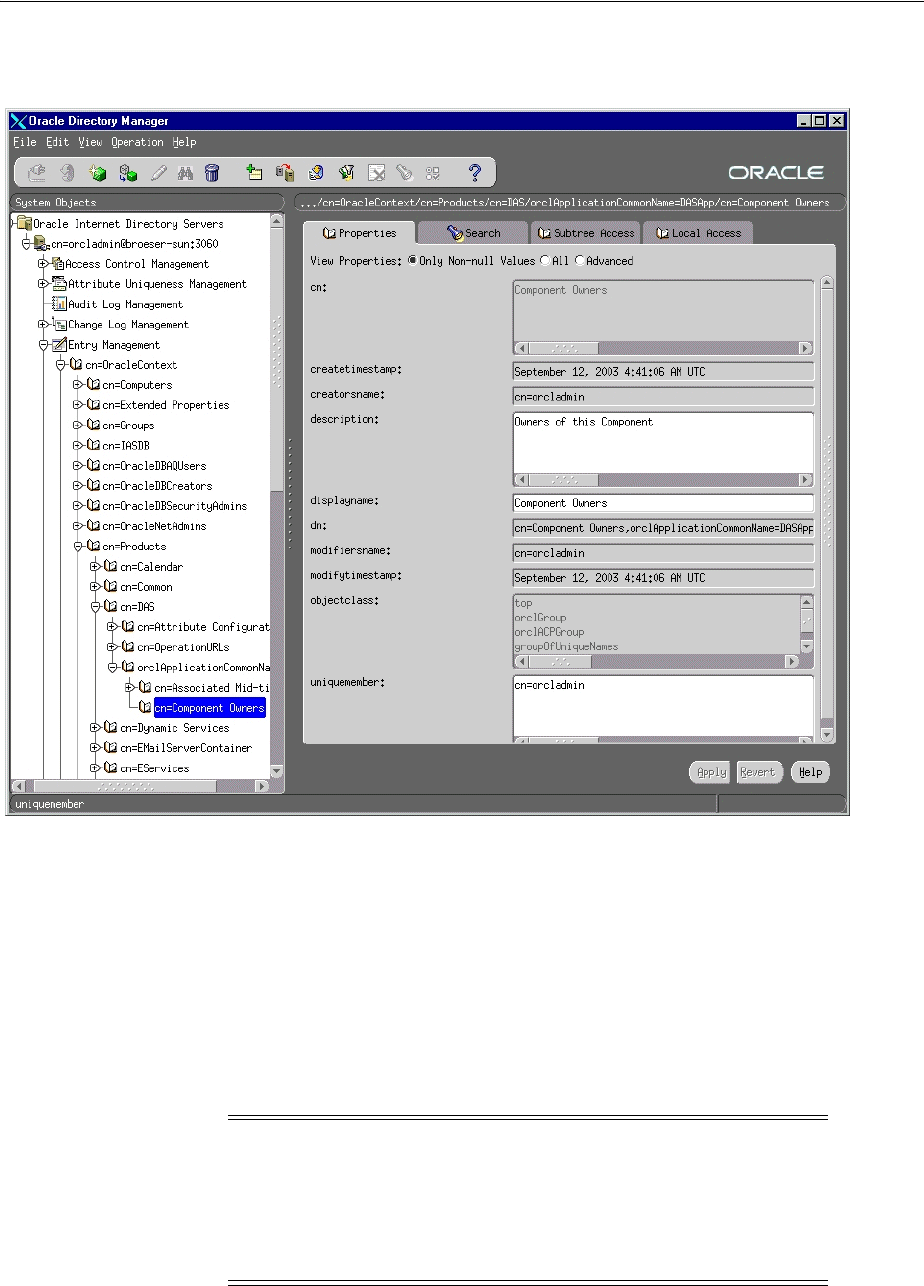Viewport: 924px width, 1286px height.
Task: Click the Create Like toolbar icon with arrows
Action: click(x=127, y=173)
